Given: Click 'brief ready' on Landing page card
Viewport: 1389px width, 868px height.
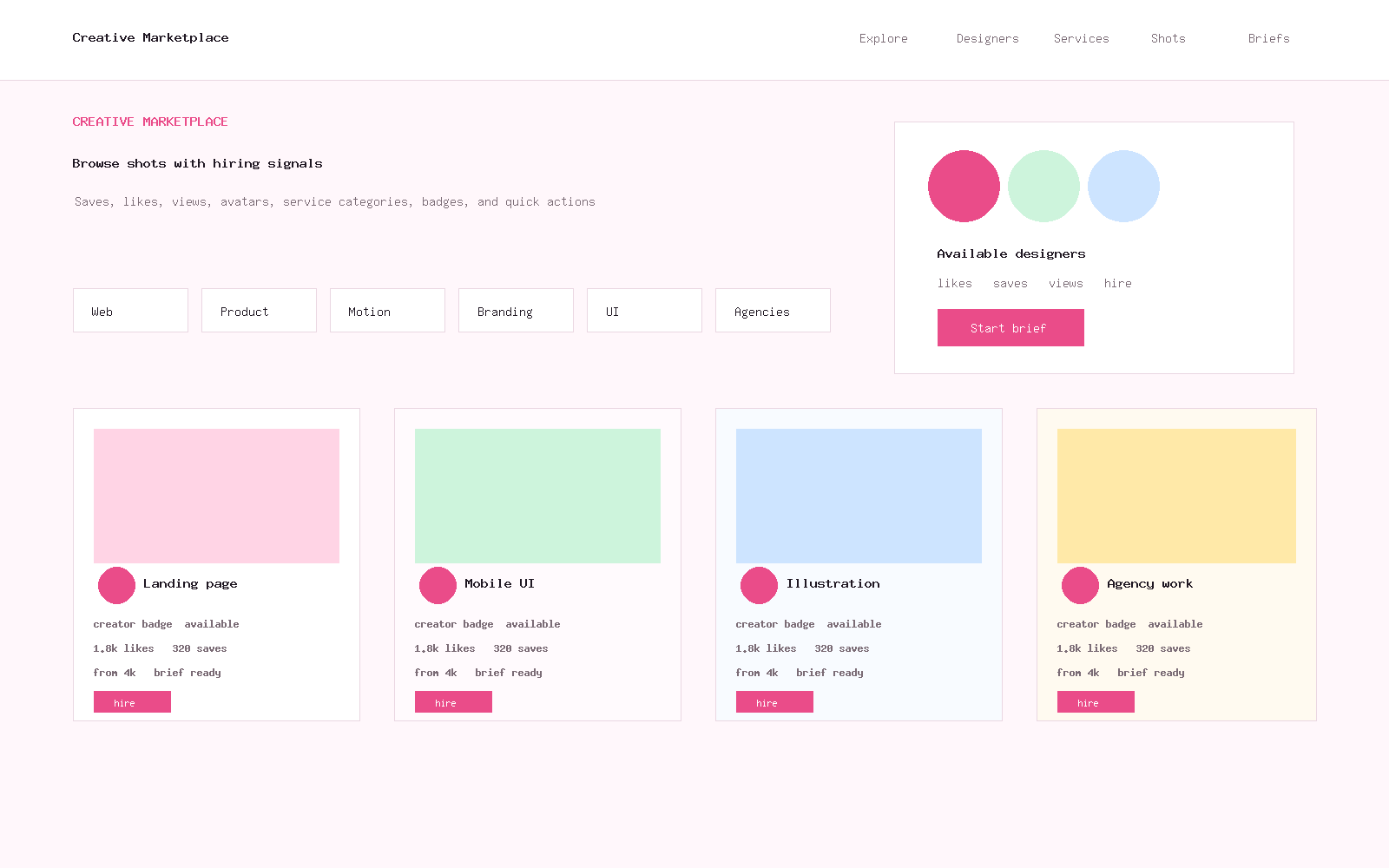Looking at the screenshot, I should (x=188, y=673).
